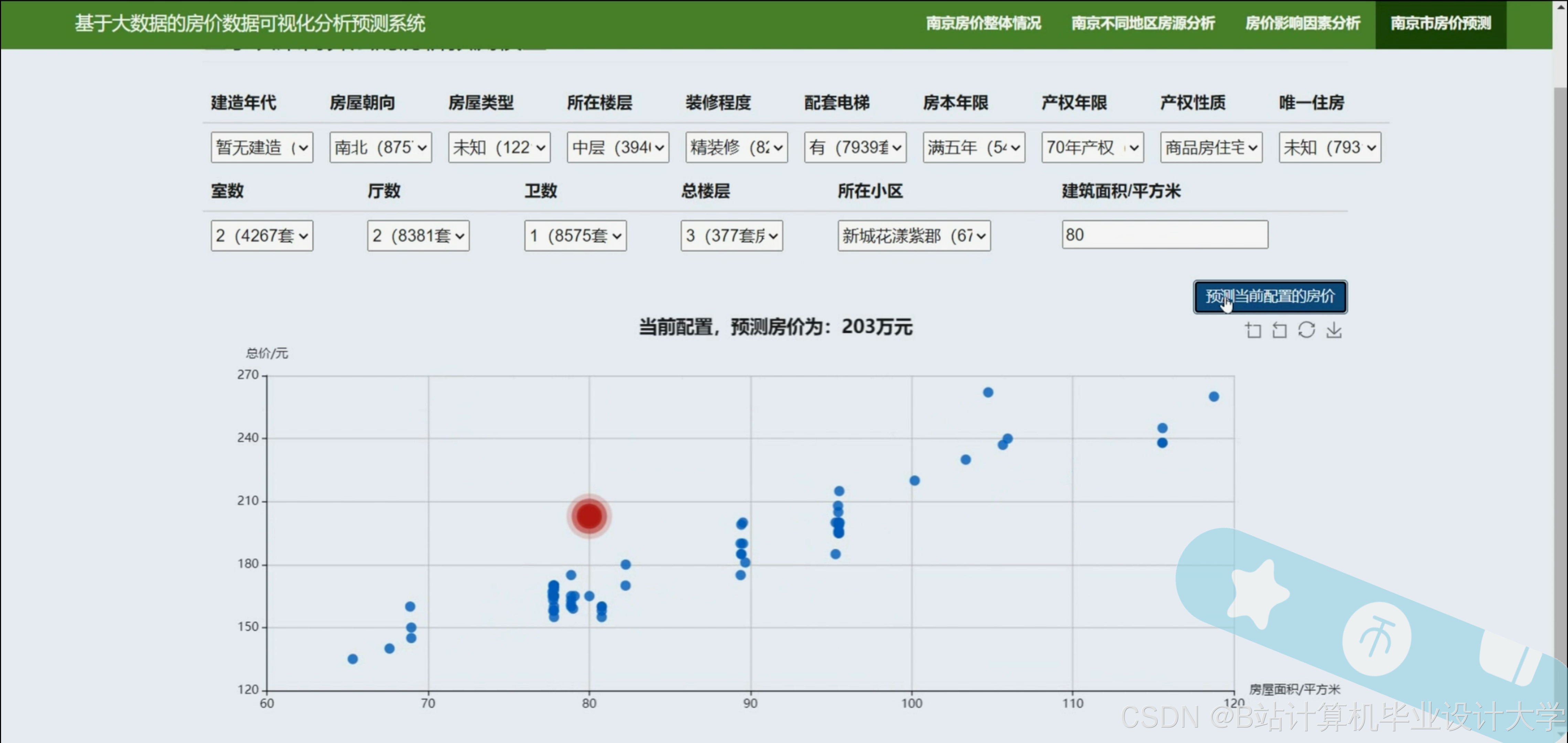Open the 建造年代 dropdown
Screen dimensions: 1568x743
pyautogui.click(x=262, y=147)
